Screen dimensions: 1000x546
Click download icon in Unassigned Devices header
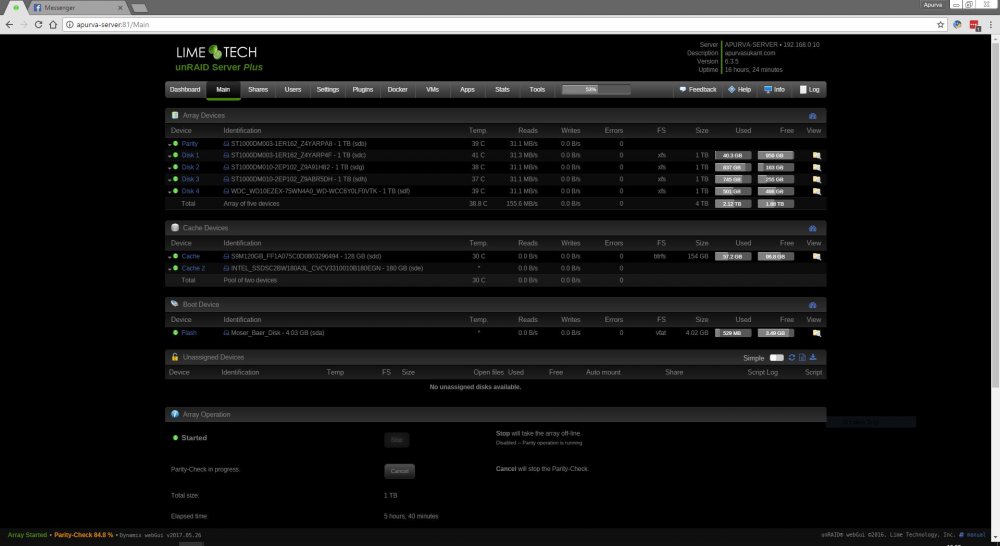pyautogui.click(x=813, y=358)
